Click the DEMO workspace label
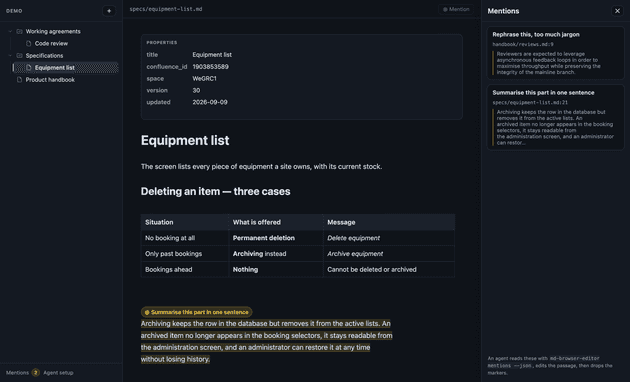Image resolution: width=630 pixels, height=382 pixels. pyautogui.click(x=14, y=11)
